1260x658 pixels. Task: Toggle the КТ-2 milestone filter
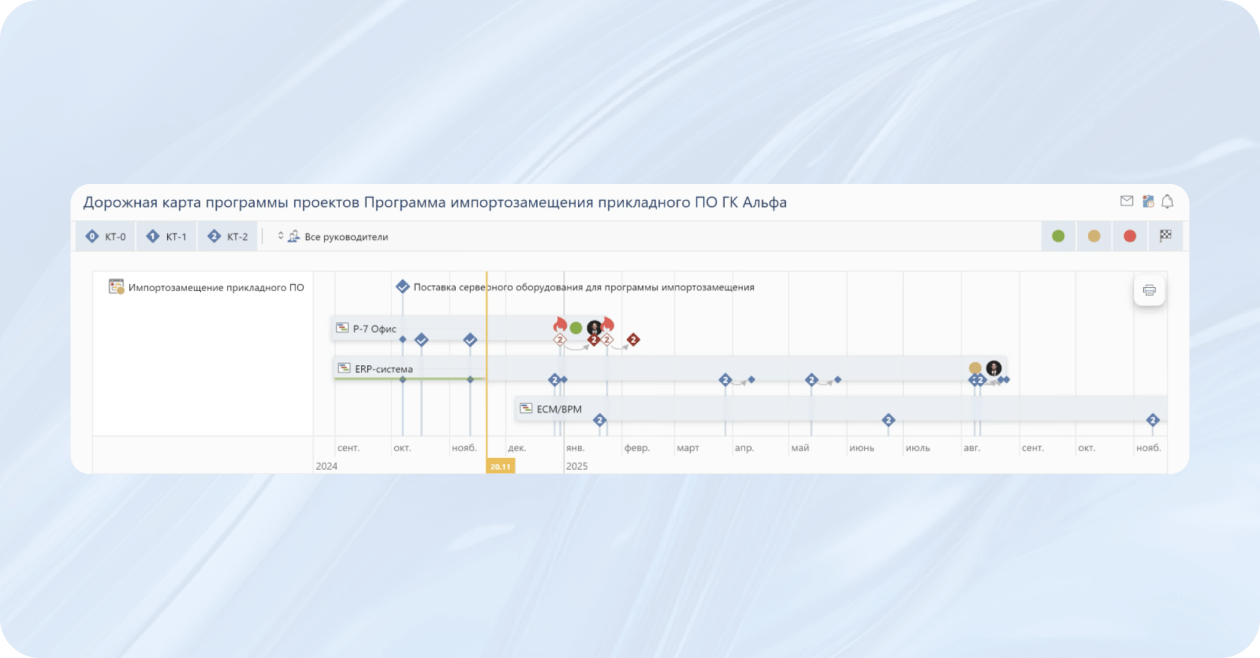228,236
